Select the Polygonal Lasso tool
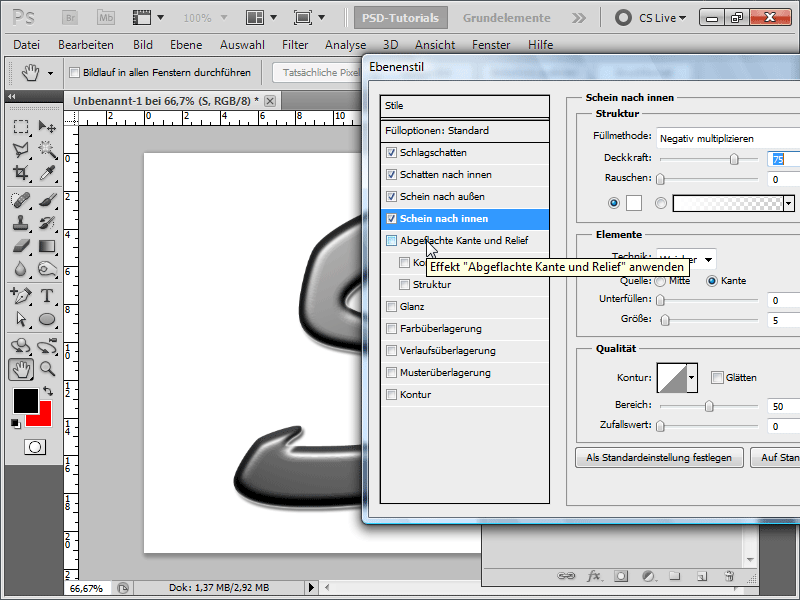 (21, 149)
